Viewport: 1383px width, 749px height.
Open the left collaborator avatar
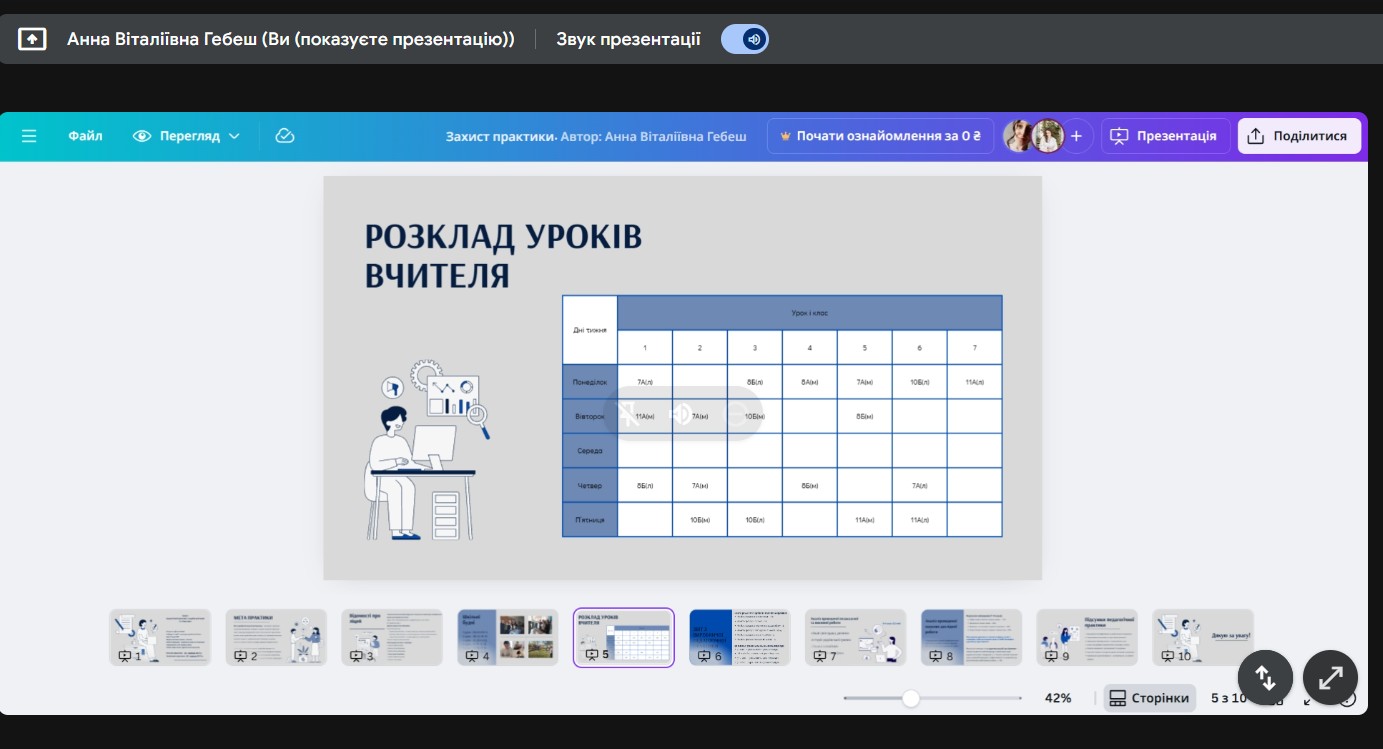pyautogui.click(x=1019, y=136)
